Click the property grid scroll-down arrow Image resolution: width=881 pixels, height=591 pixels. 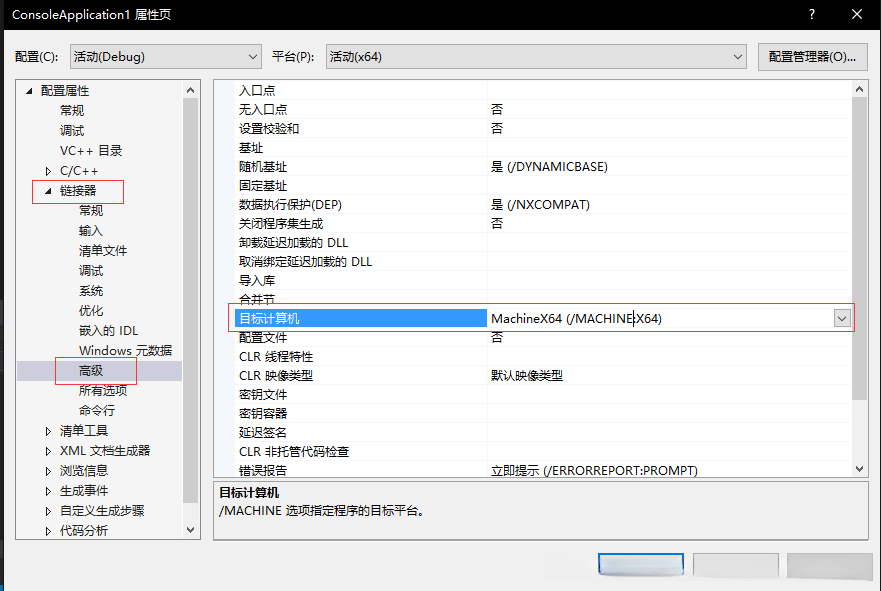pyautogui.click(x=859, y=469)
